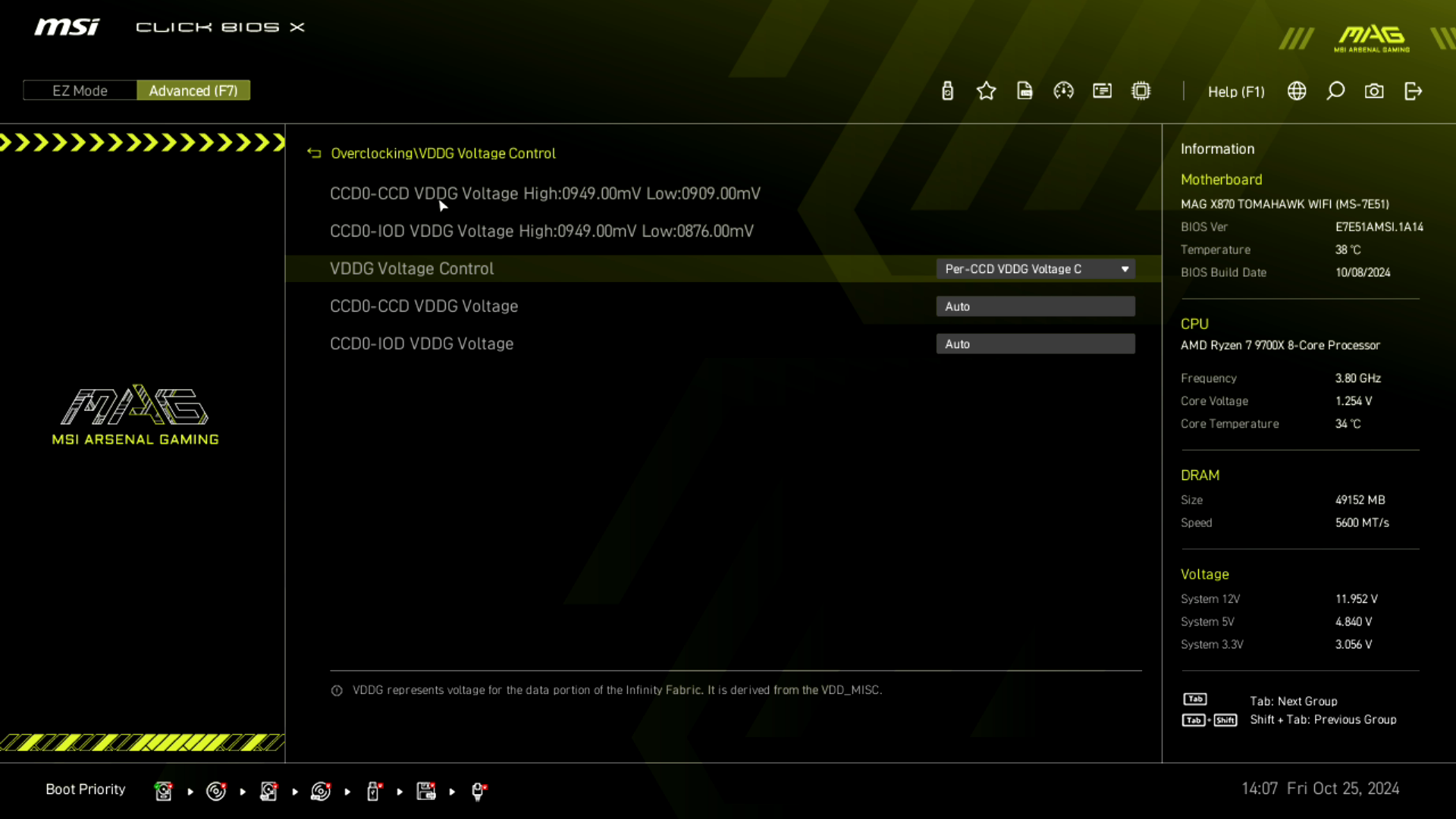Switch to EZ Mode
1456x819 pixels.
click(x=80, y=90)
